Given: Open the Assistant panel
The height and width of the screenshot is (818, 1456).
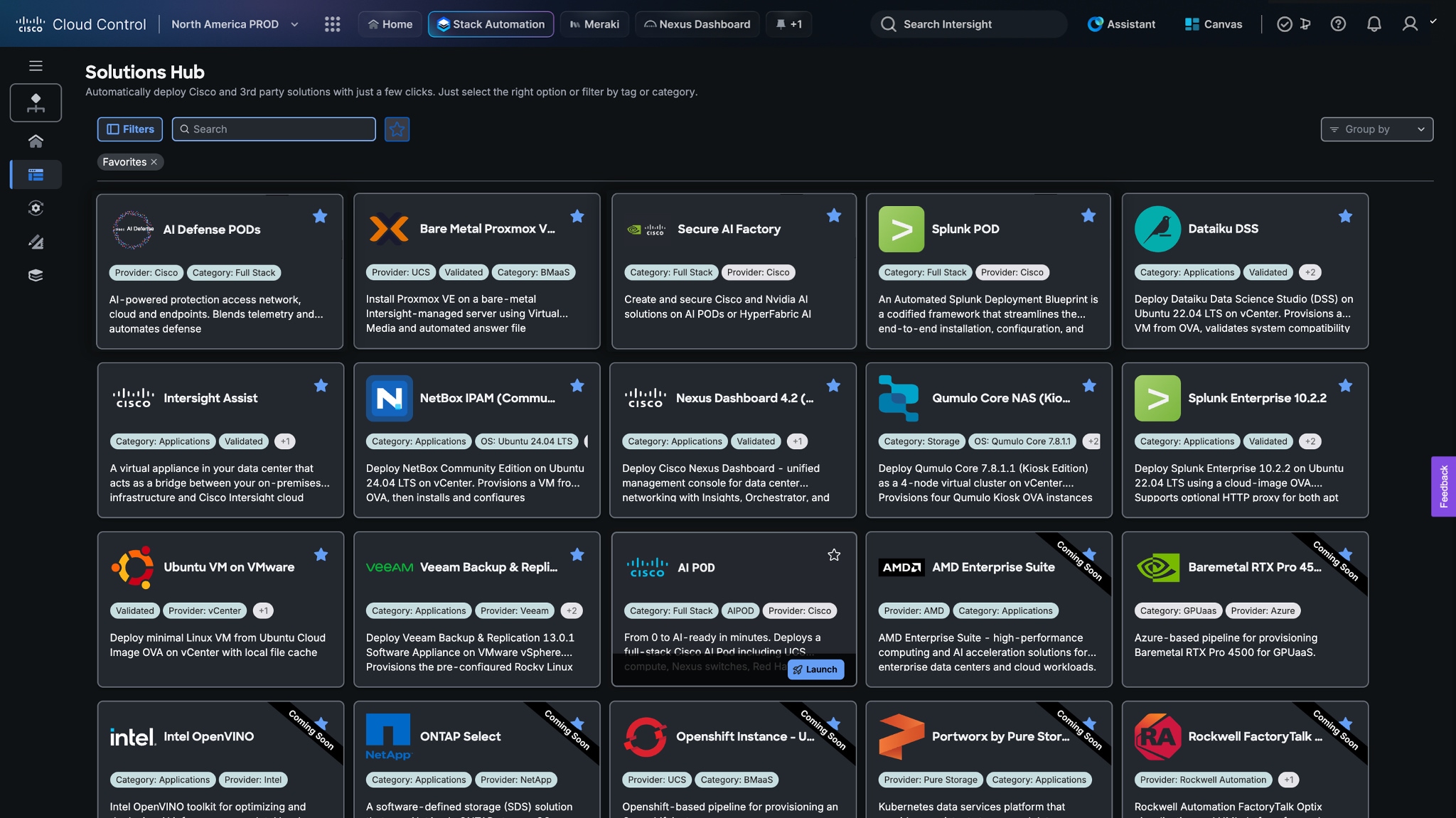Looking at the screenshot, I should coord(1121,24).
